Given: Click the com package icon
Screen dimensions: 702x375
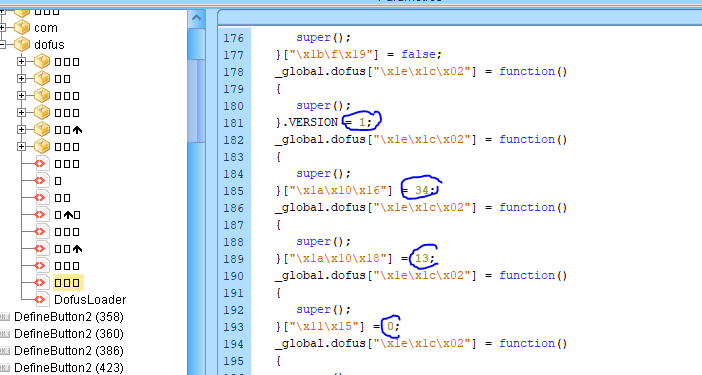Looking at the screenshot, I should pyautogui.click(x=22, y=28).
